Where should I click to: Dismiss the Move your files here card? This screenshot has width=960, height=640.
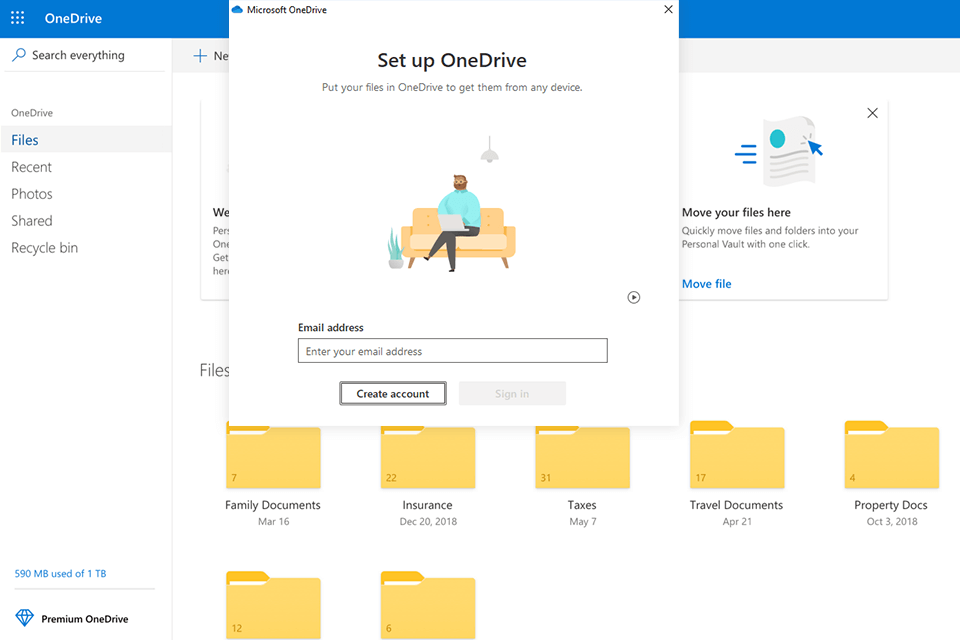point(872,113)
